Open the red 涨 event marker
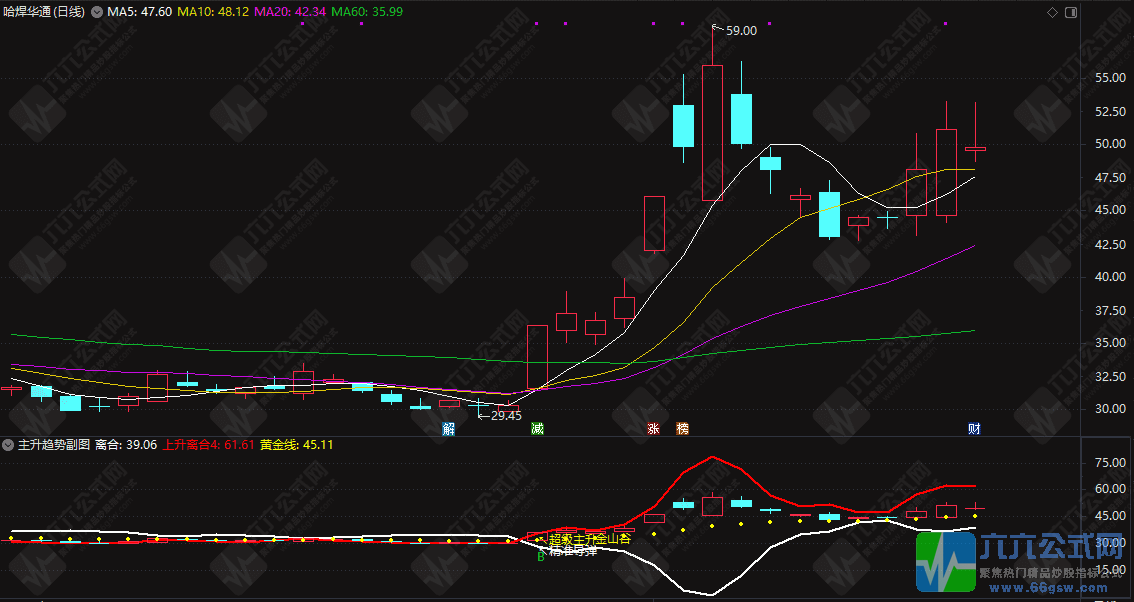 click(653, 428)
